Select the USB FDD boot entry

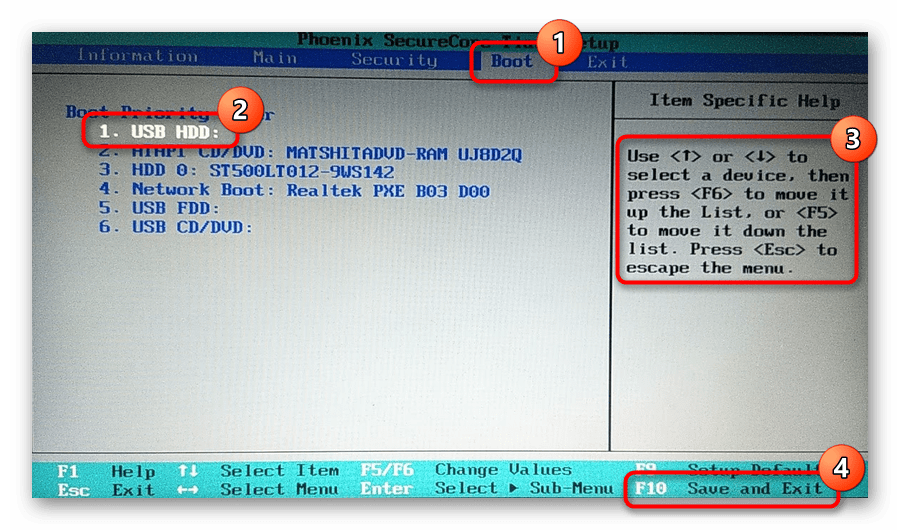coord(159,209)
